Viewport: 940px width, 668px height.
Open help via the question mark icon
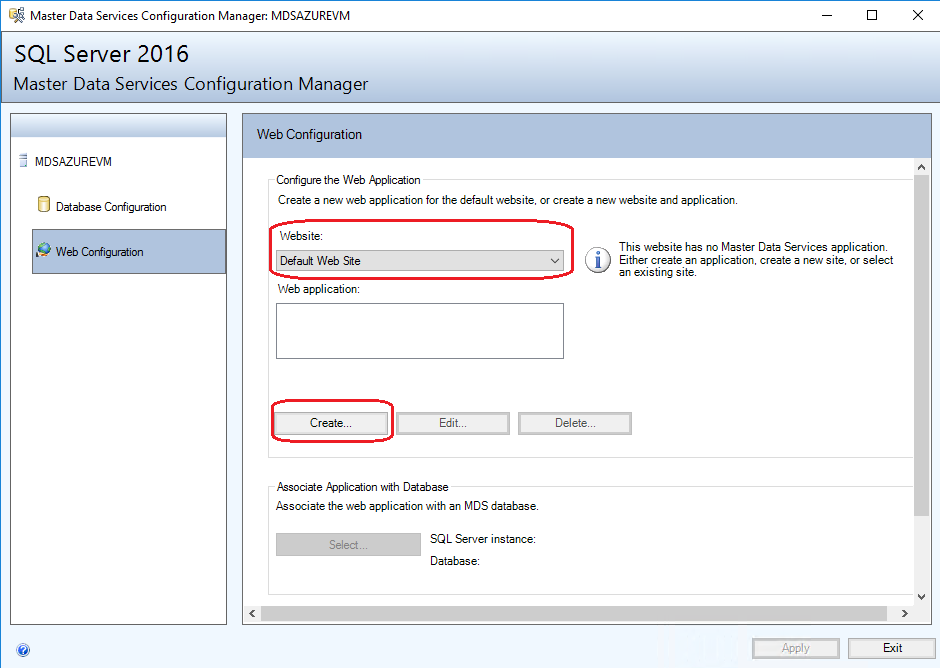23,650
